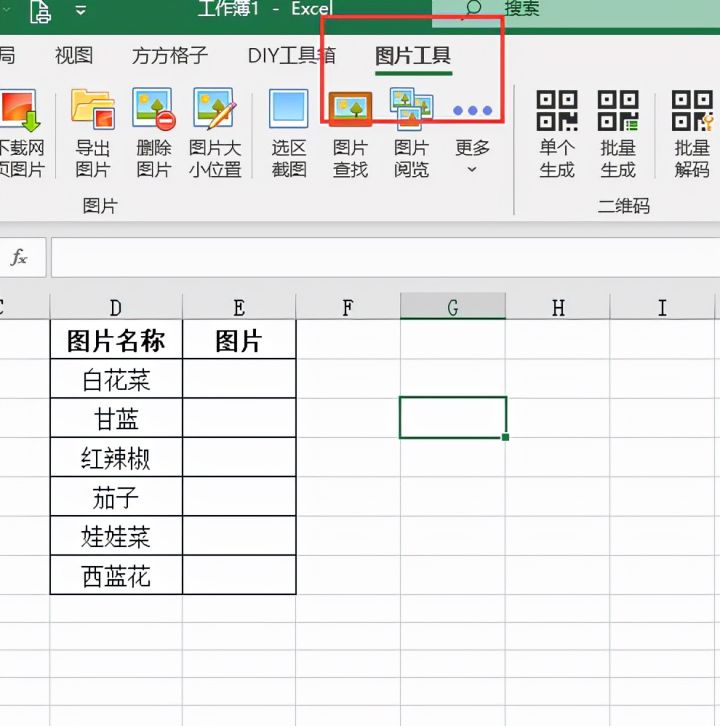Select the cell containing 娃娃菜

116,536
